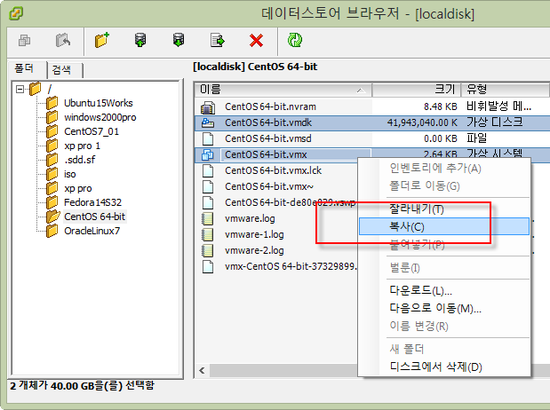Image resolution: width=550 pixels, height=410 pixels.
Task: Click the CentOS 64-bit.vmx virtual machine icon
Action: pyautogui.click(x=208, y=154)
